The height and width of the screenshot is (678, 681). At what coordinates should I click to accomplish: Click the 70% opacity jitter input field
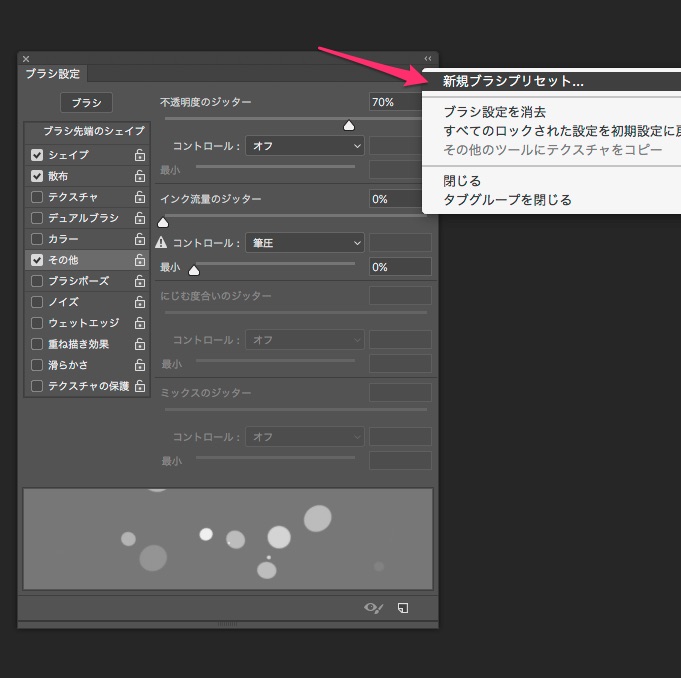[x=395, y=102]
